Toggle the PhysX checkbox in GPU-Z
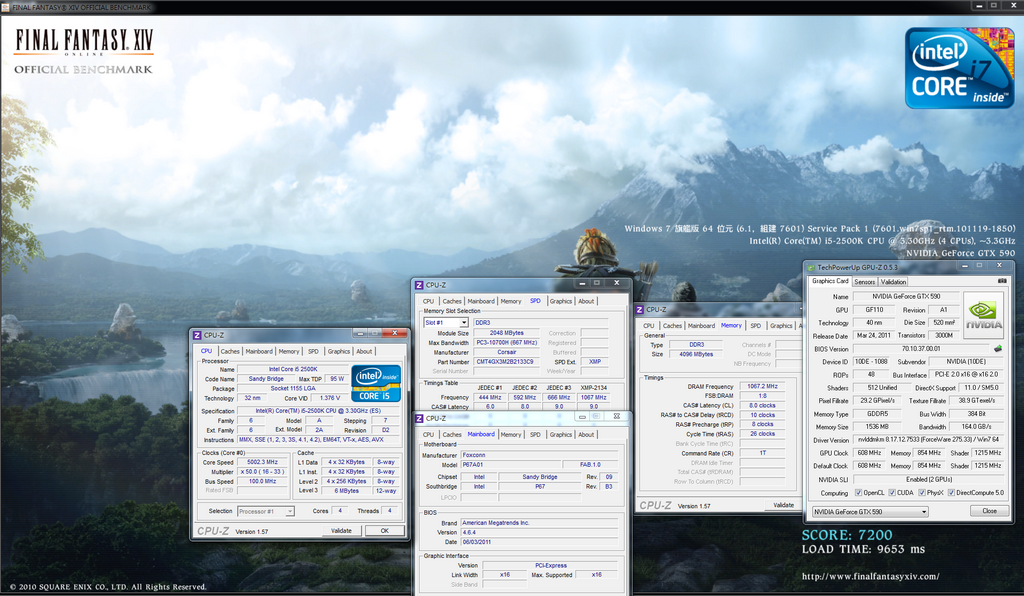1024x596 pixels. (x=921, y=493)
